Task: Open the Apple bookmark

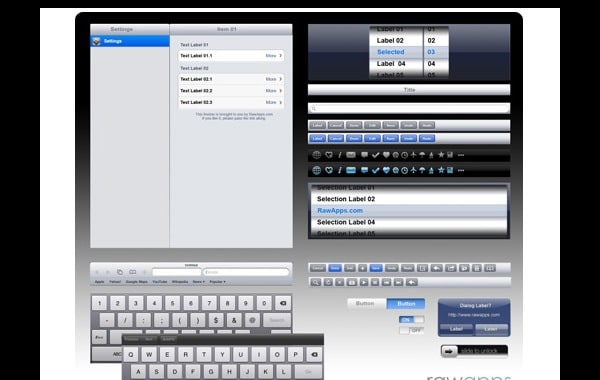Action: pyautogui.click(x=99, y=282)
